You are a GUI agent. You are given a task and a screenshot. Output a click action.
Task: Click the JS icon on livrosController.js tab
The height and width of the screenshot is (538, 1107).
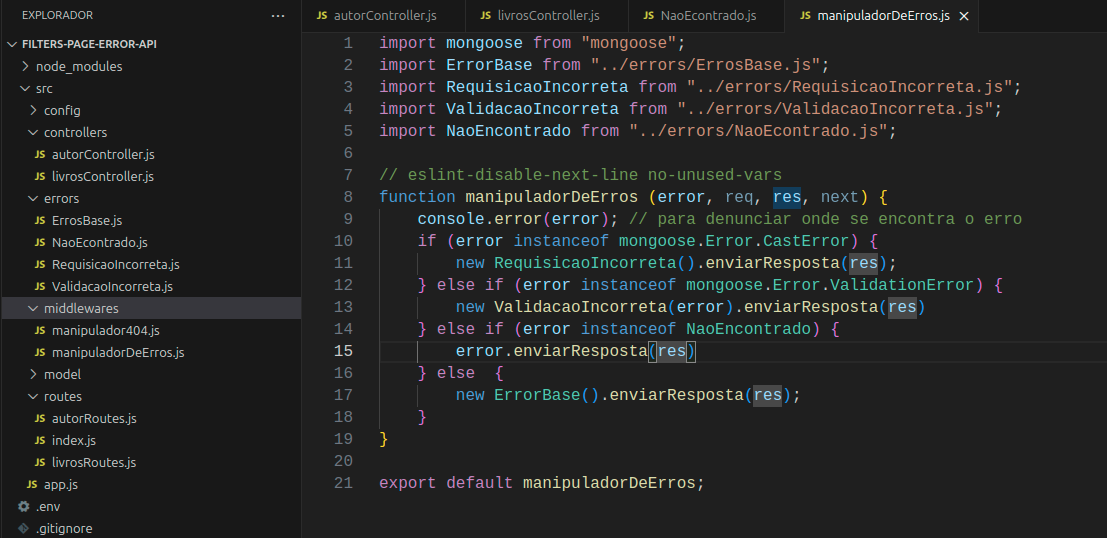point(486,16)
